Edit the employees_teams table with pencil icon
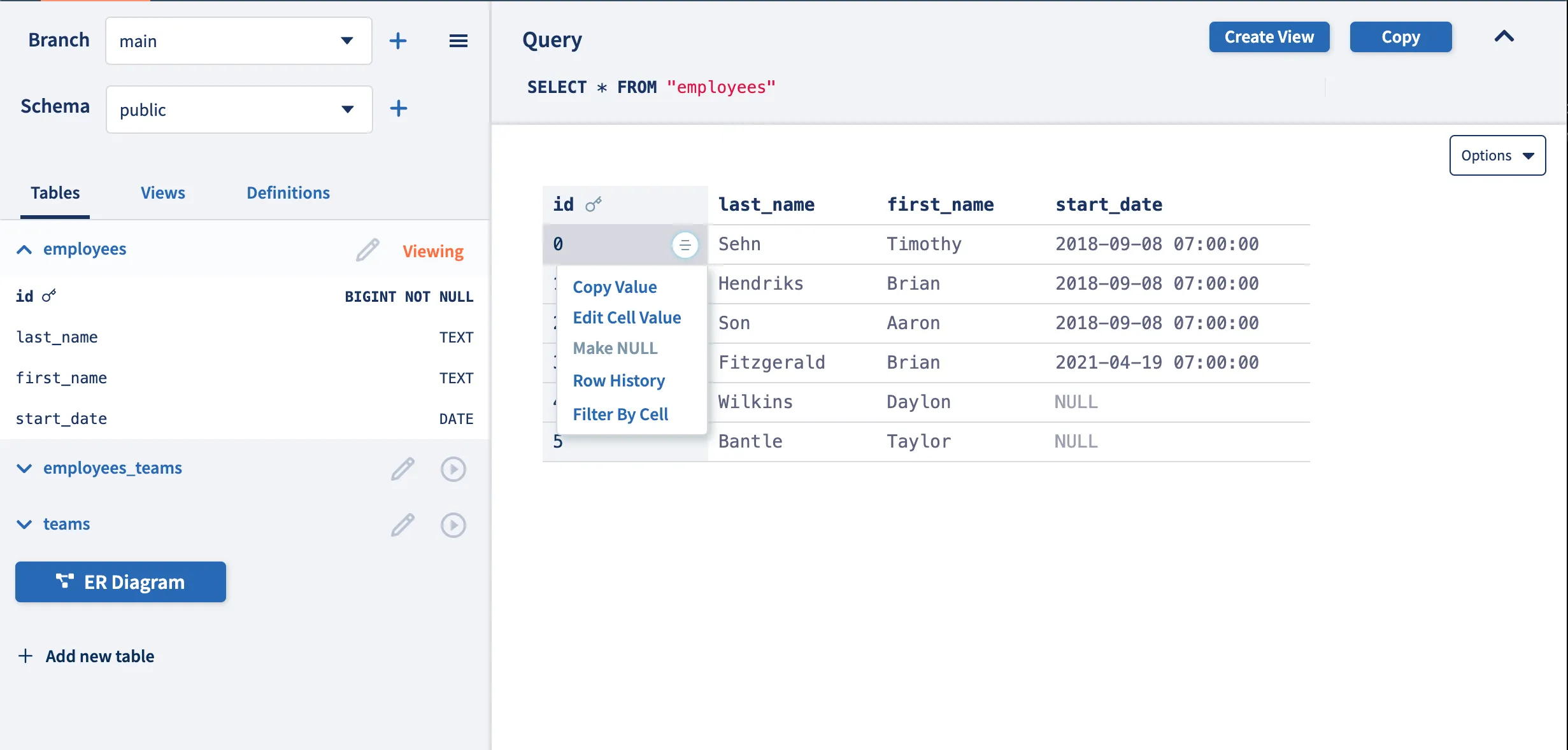The height and width of the screenshot is (750, 1568). click(x=403, y=469)
